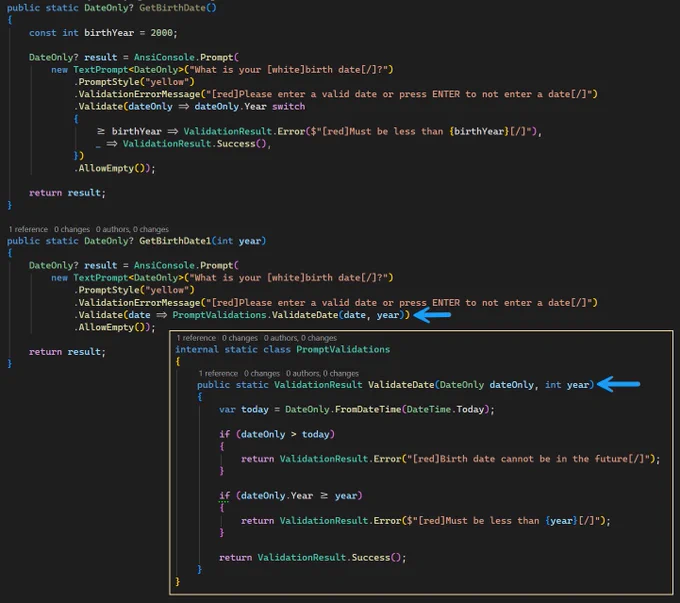Open "1 reference" CodeLens above GetBirthDate1 method

(28, 229)
